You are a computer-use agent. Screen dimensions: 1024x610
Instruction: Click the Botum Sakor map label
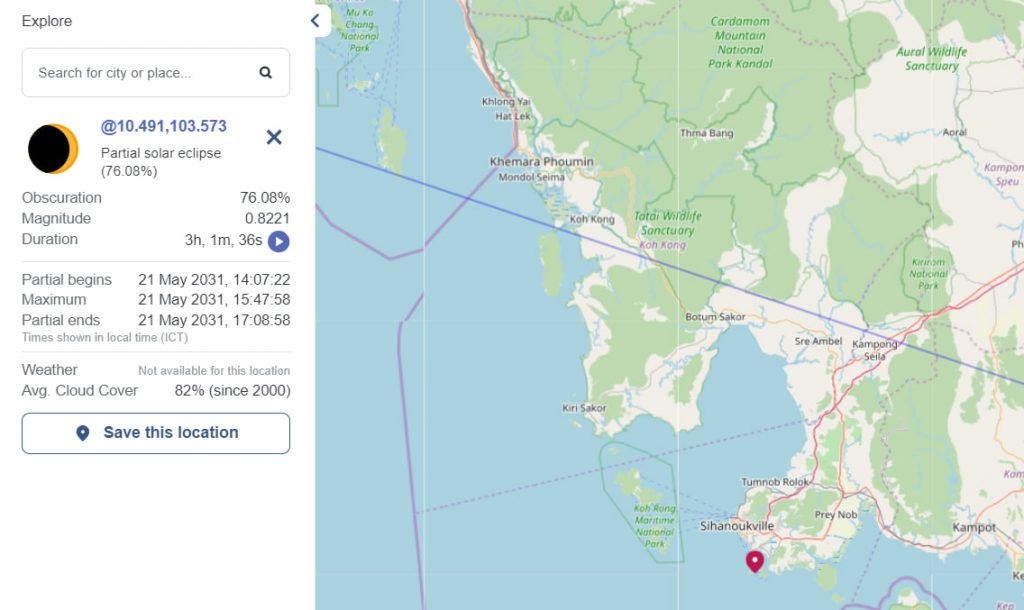pyautogui.click(x=716, y=317)
